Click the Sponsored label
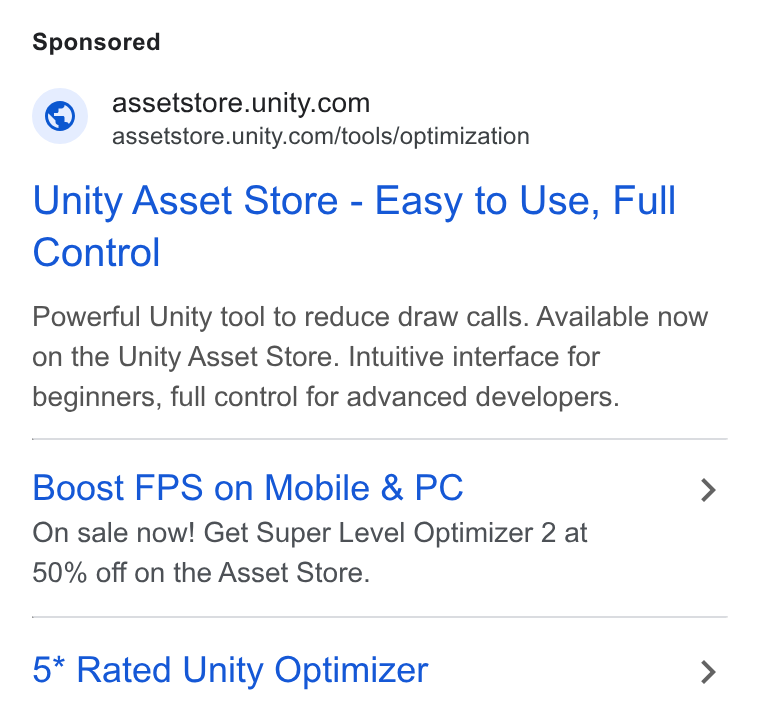760x722 pixels. point(96,42)
